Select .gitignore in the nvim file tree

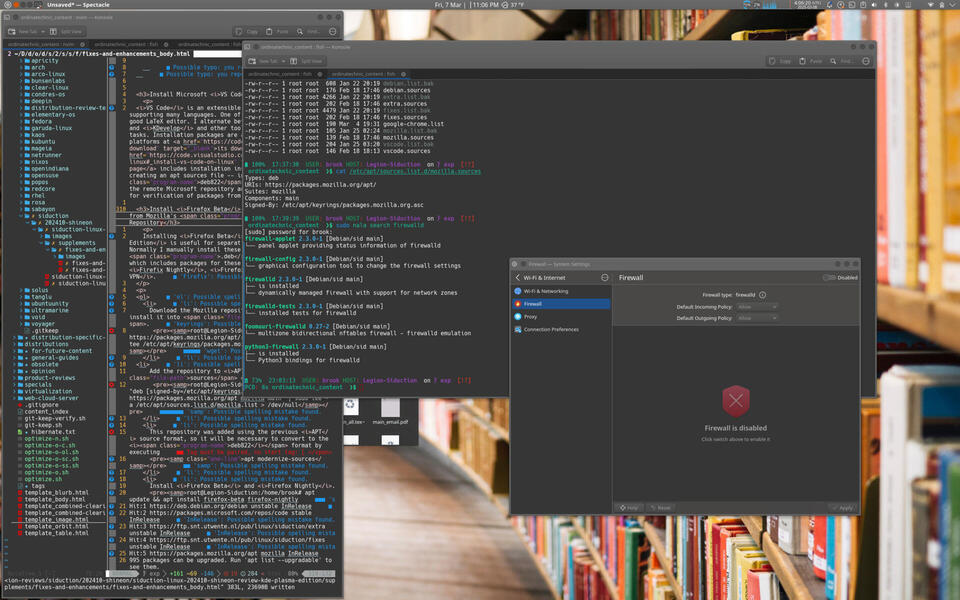click(39, 405)
